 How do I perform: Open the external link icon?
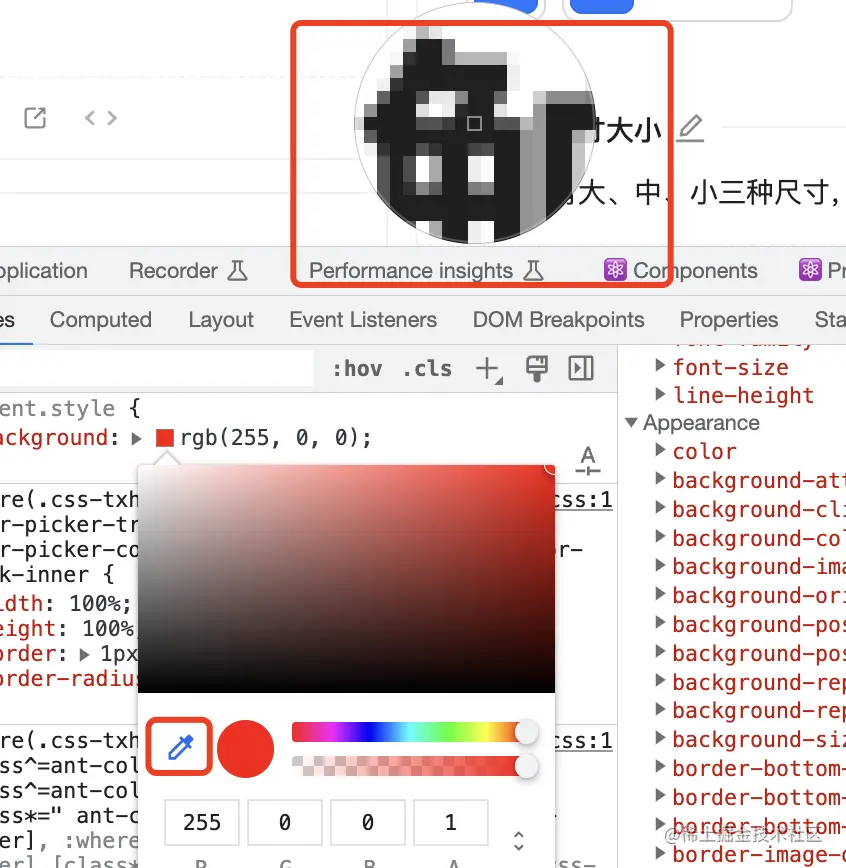(x=35, y=117)
